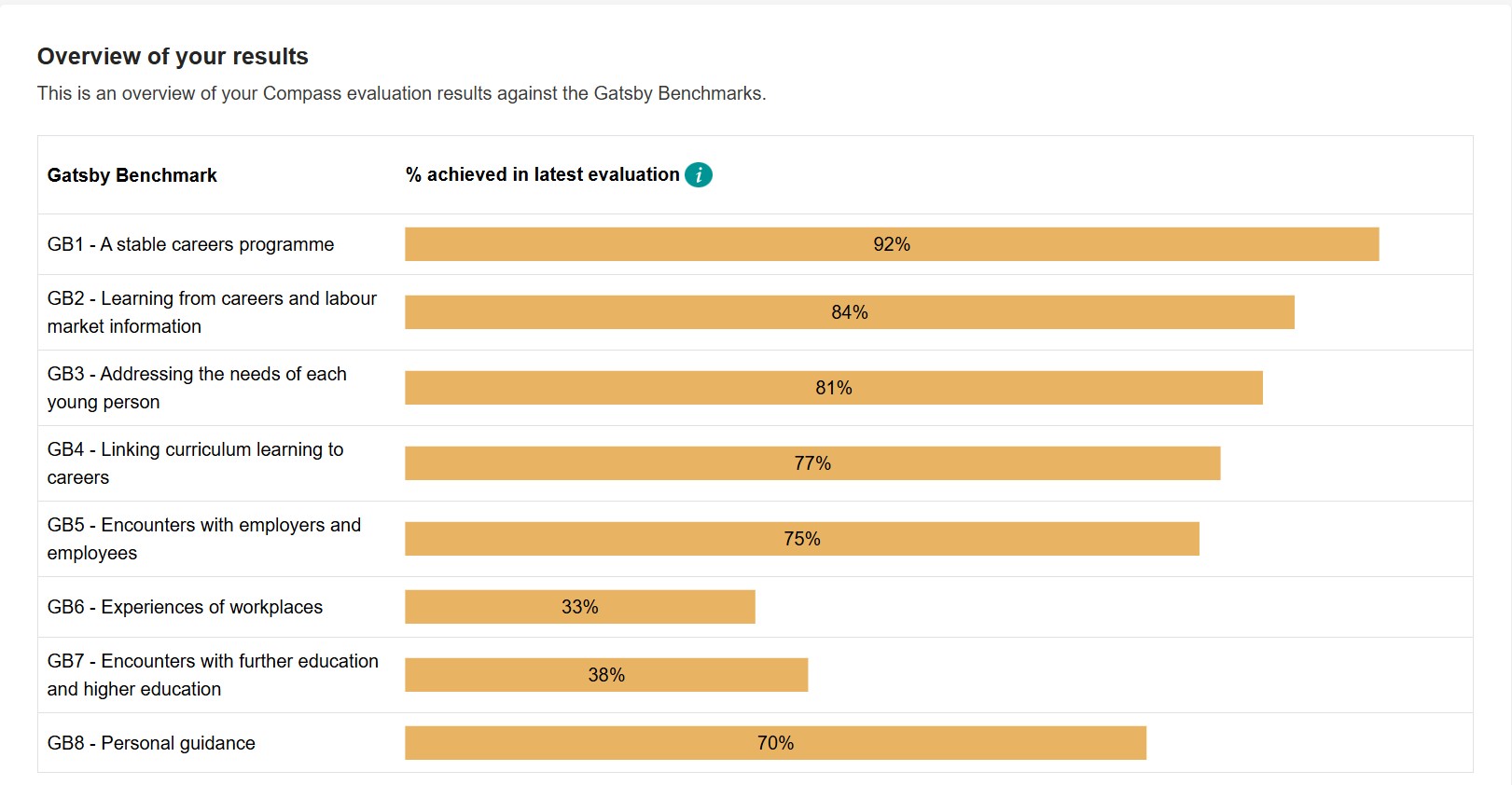The width and height of the screenshot is (1512, 785).
Task: Select the GB5 75% bar
Action: pos(801,539)
